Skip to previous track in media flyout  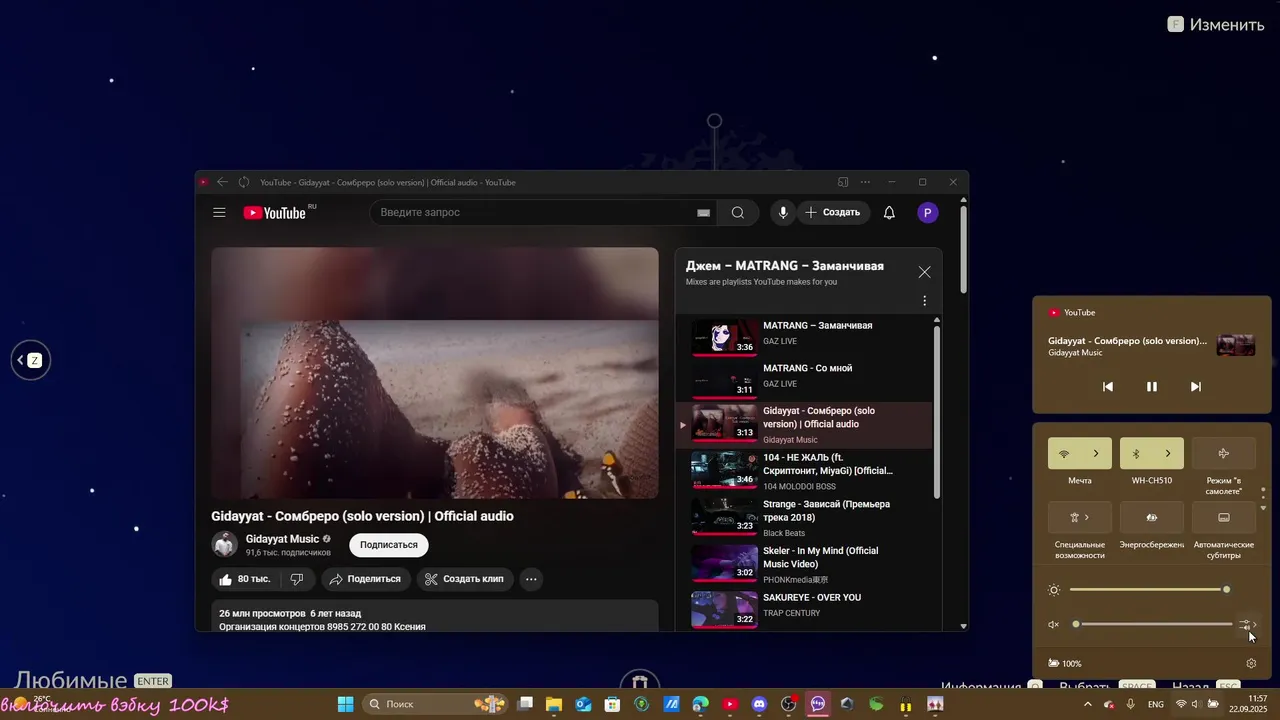1108,387
